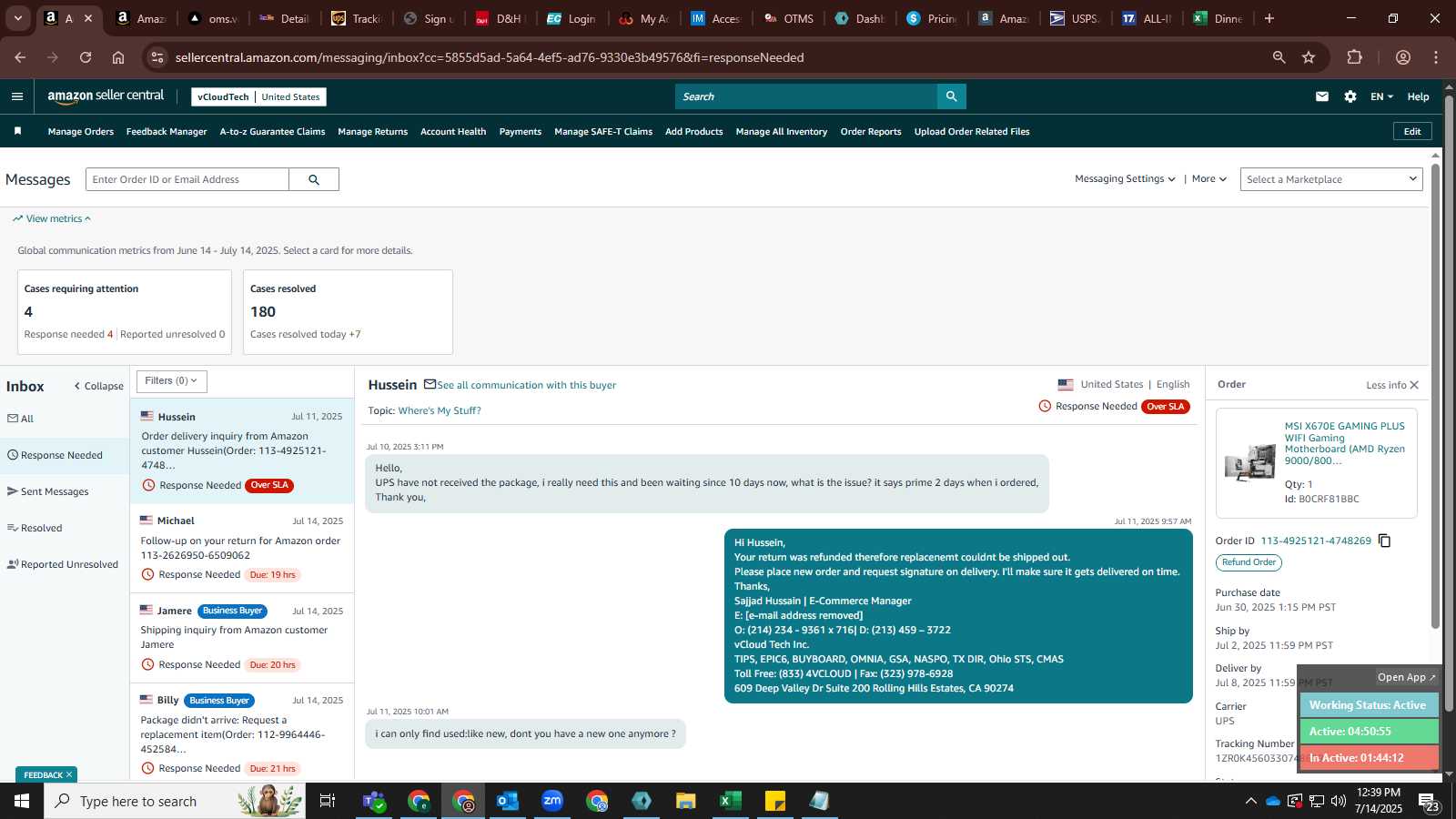Open a new browser tab
Image resolution: width=1456 pixels, height=819 pixels.
pyautogui.click(x=1269, y=18)
